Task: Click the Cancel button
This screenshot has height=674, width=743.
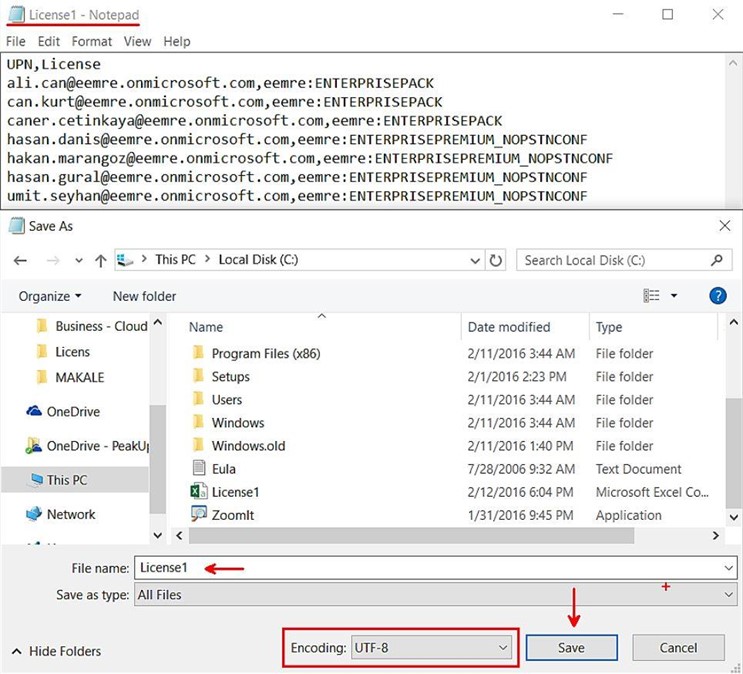Action: click(678, 648)
